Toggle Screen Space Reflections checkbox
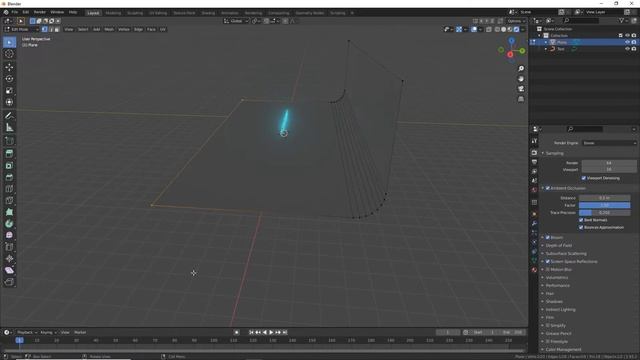This screenshot has width=640, height=360. [x=548, y=262]
